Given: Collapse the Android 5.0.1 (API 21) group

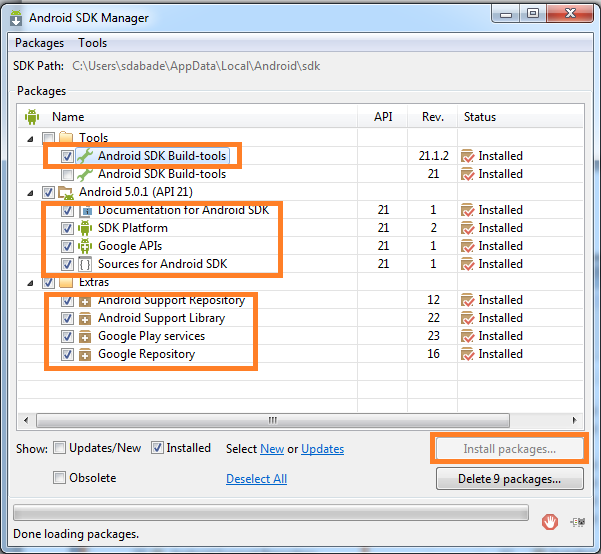Looking at the screenshot, I should pyautogui.click(x=30, y=193).
